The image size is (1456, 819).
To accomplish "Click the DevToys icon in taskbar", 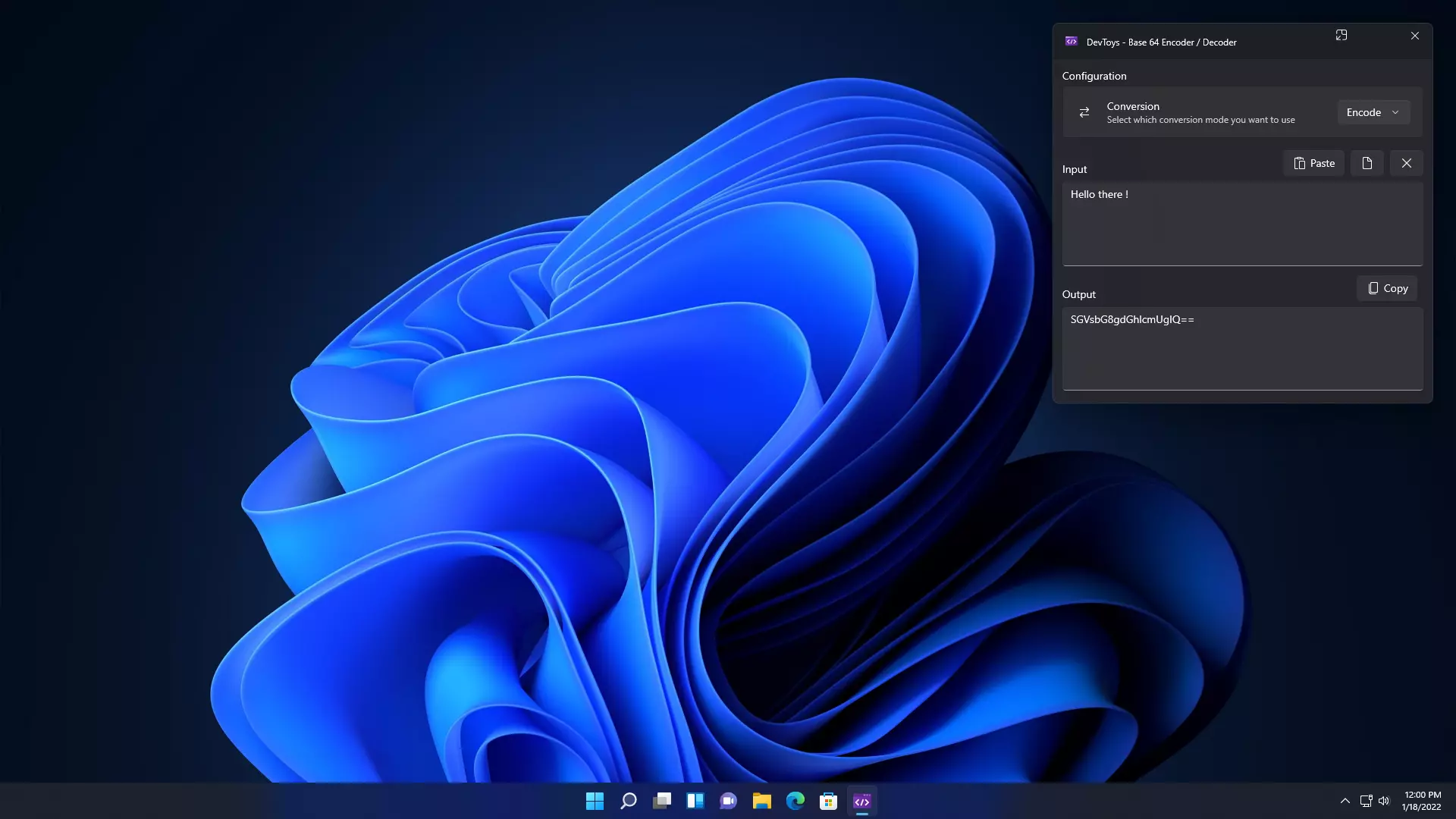I will click(861, 800).
